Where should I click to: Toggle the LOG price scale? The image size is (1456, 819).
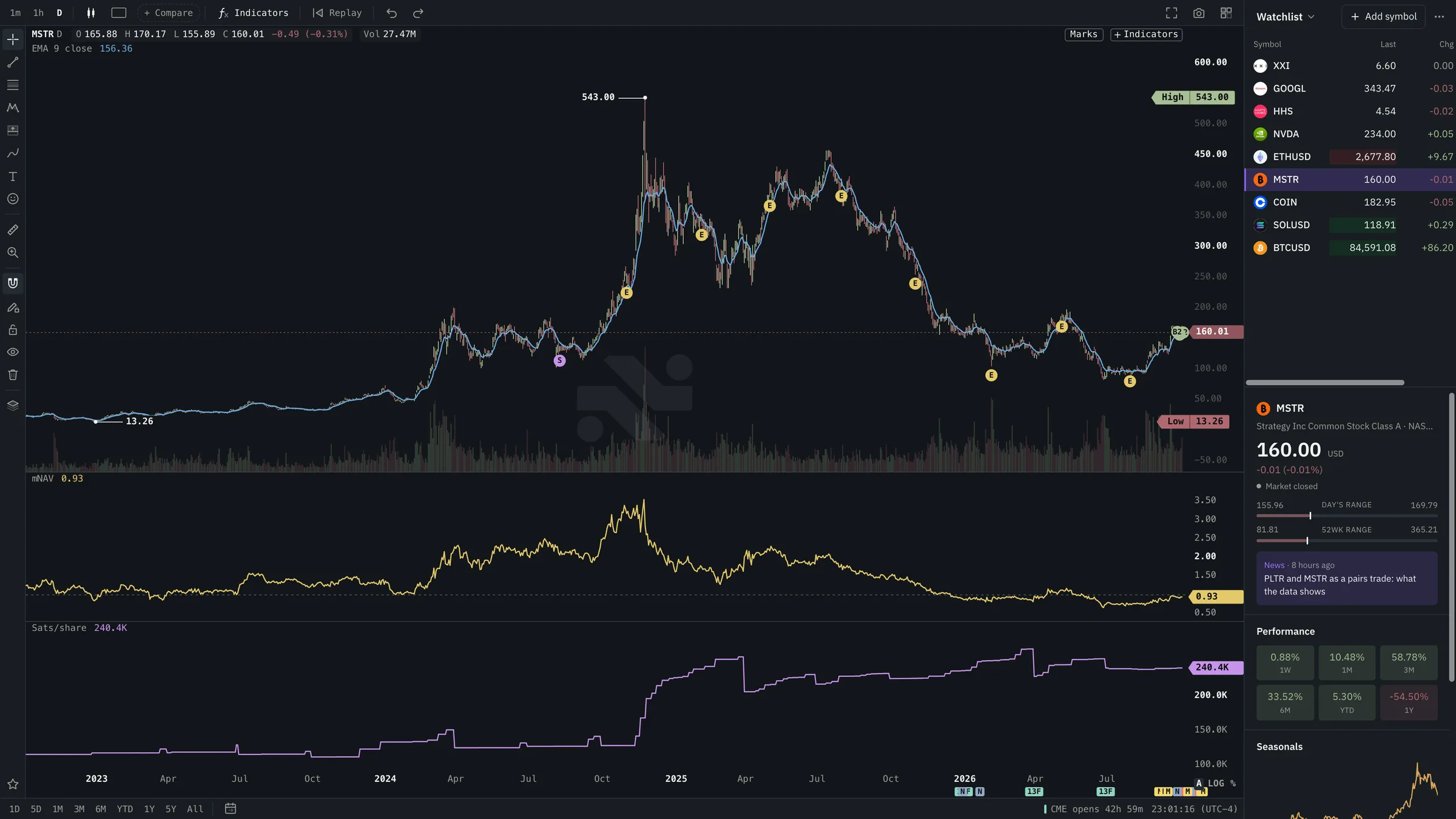coord(1216,783)
